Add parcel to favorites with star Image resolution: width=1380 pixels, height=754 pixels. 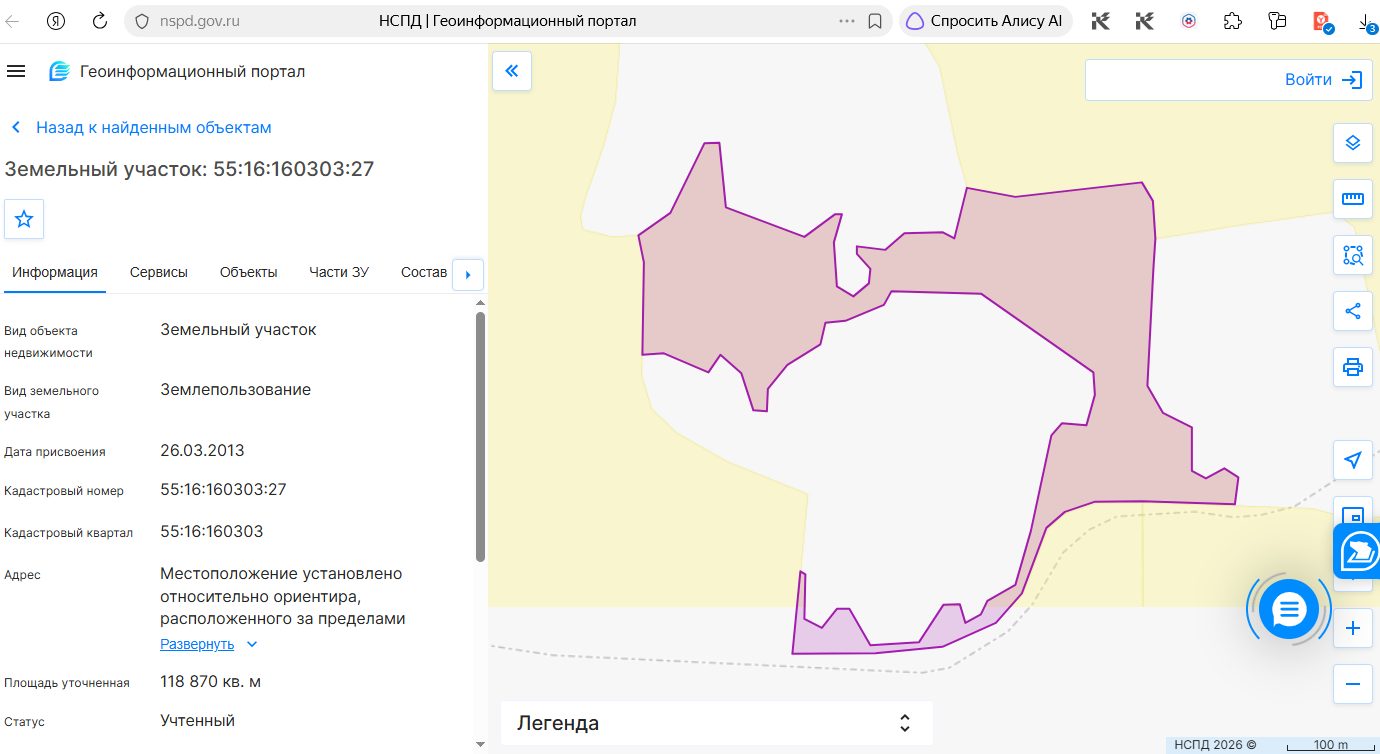click(24, 219)
